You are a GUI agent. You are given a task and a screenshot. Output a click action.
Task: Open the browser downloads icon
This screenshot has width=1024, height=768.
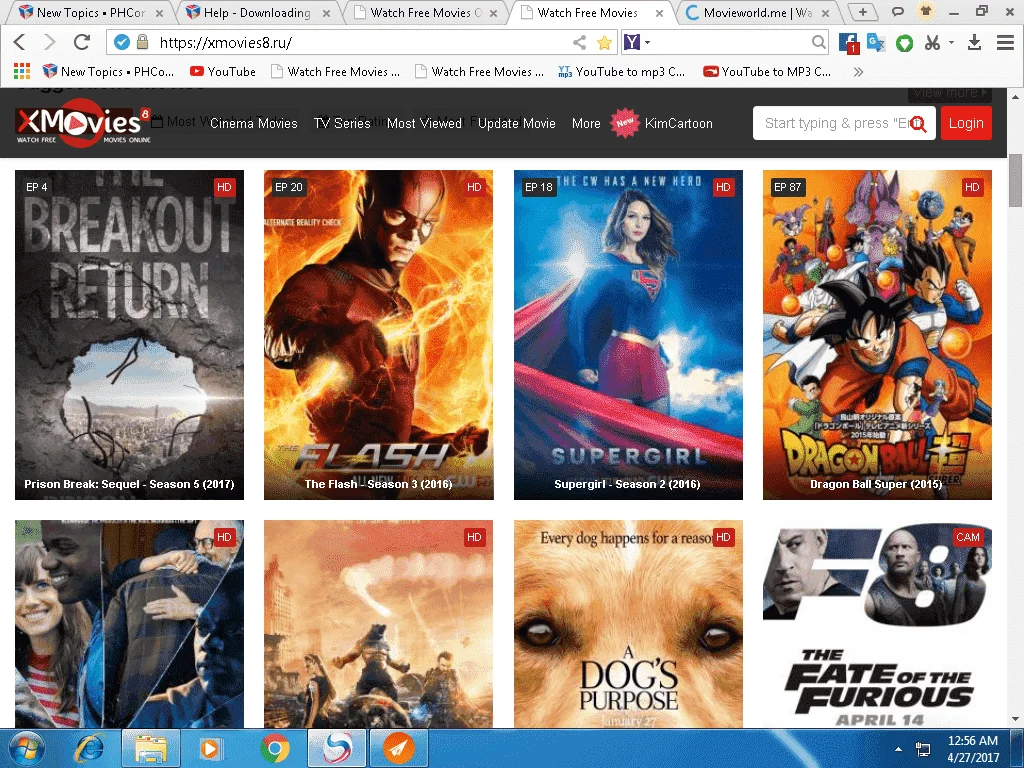point(974,43)
